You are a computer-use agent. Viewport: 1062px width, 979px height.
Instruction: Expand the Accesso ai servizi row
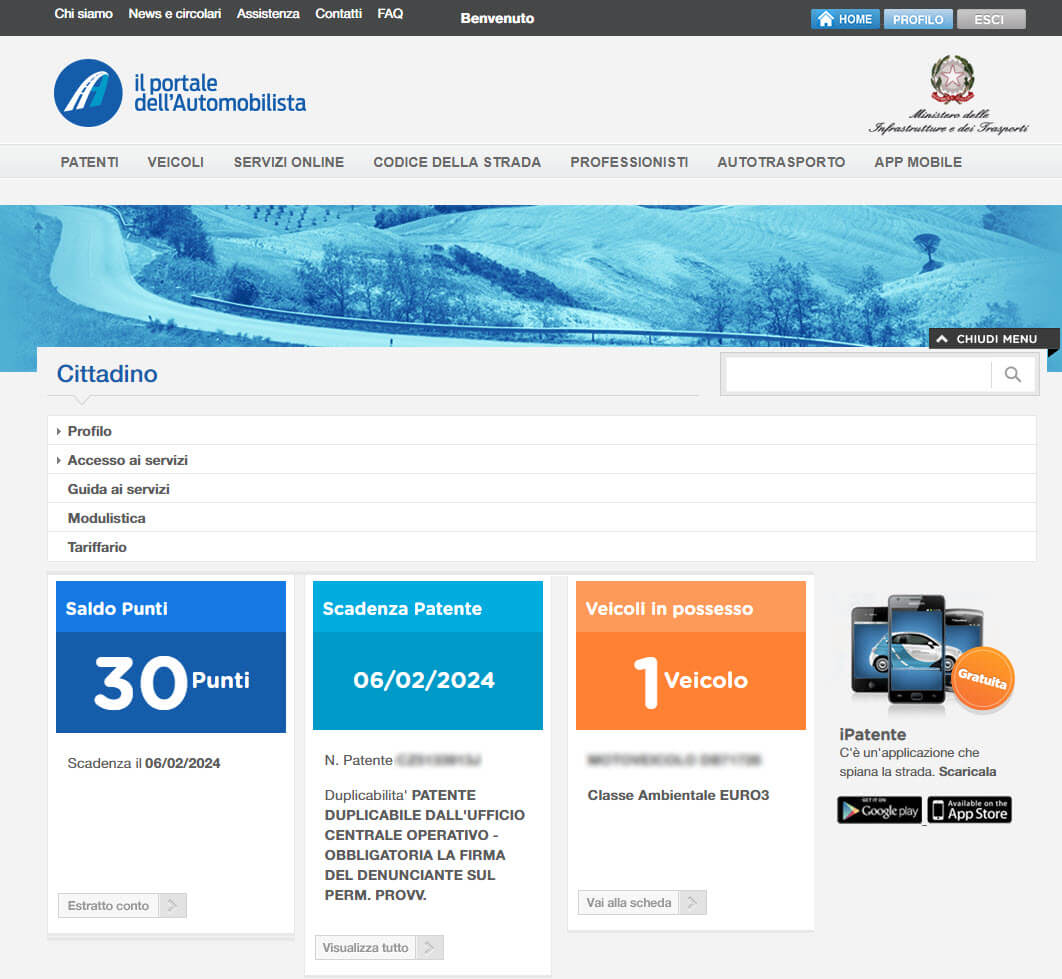tap(542, 460)
